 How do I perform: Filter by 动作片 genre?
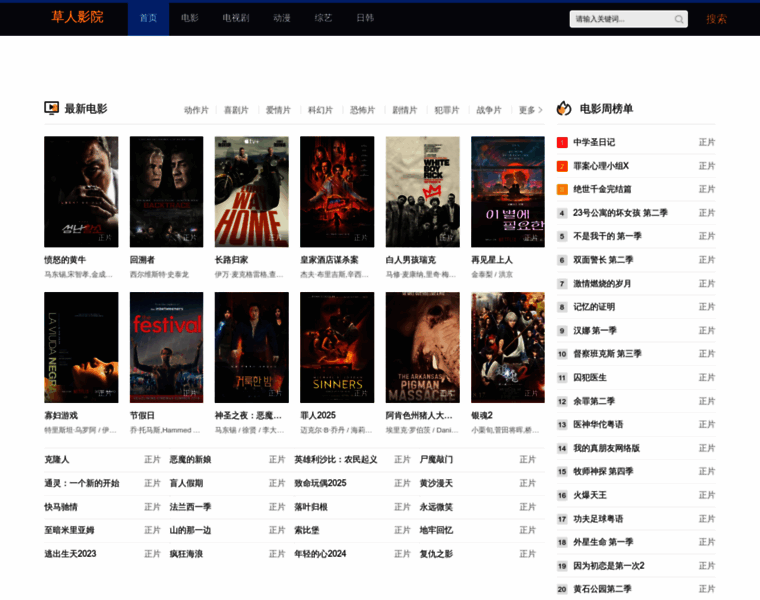tap(196, 110)
